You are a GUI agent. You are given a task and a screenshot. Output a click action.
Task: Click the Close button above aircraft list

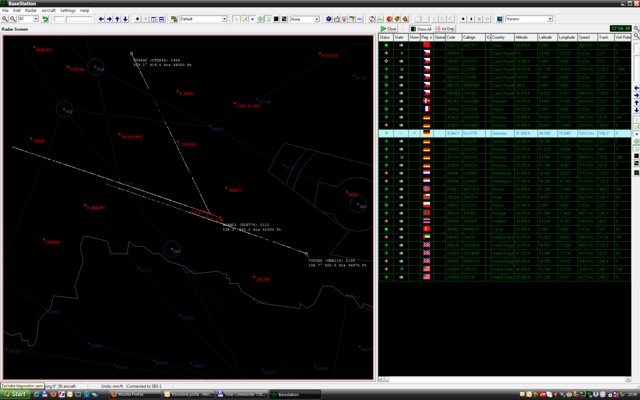[x=389, y=29]
